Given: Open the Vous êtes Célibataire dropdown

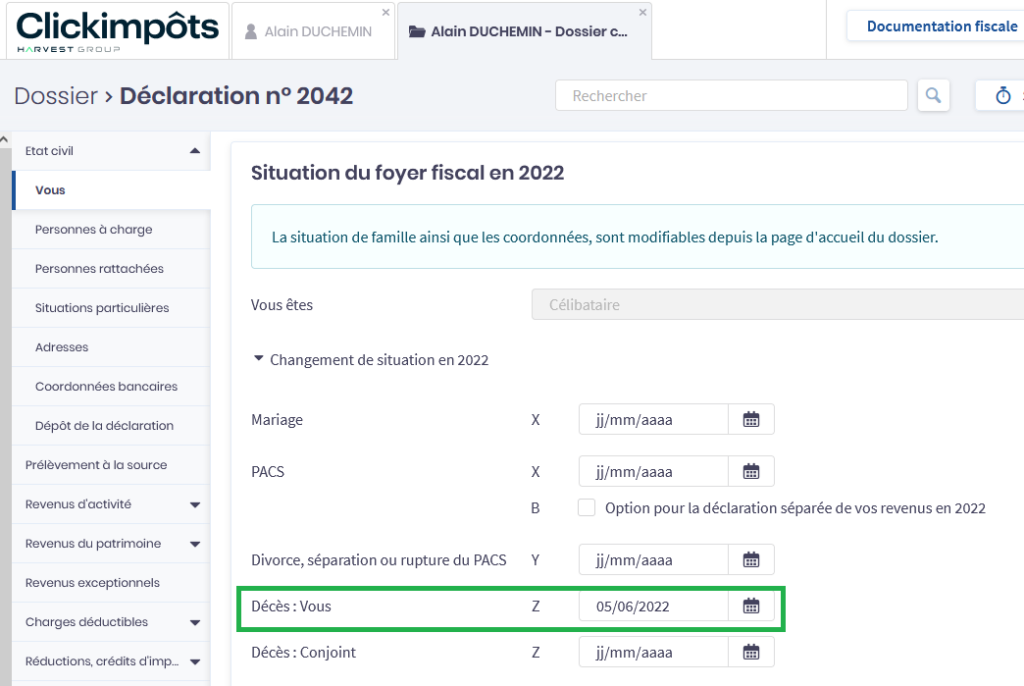Looking at the screenshot, I should coord(776,305).
